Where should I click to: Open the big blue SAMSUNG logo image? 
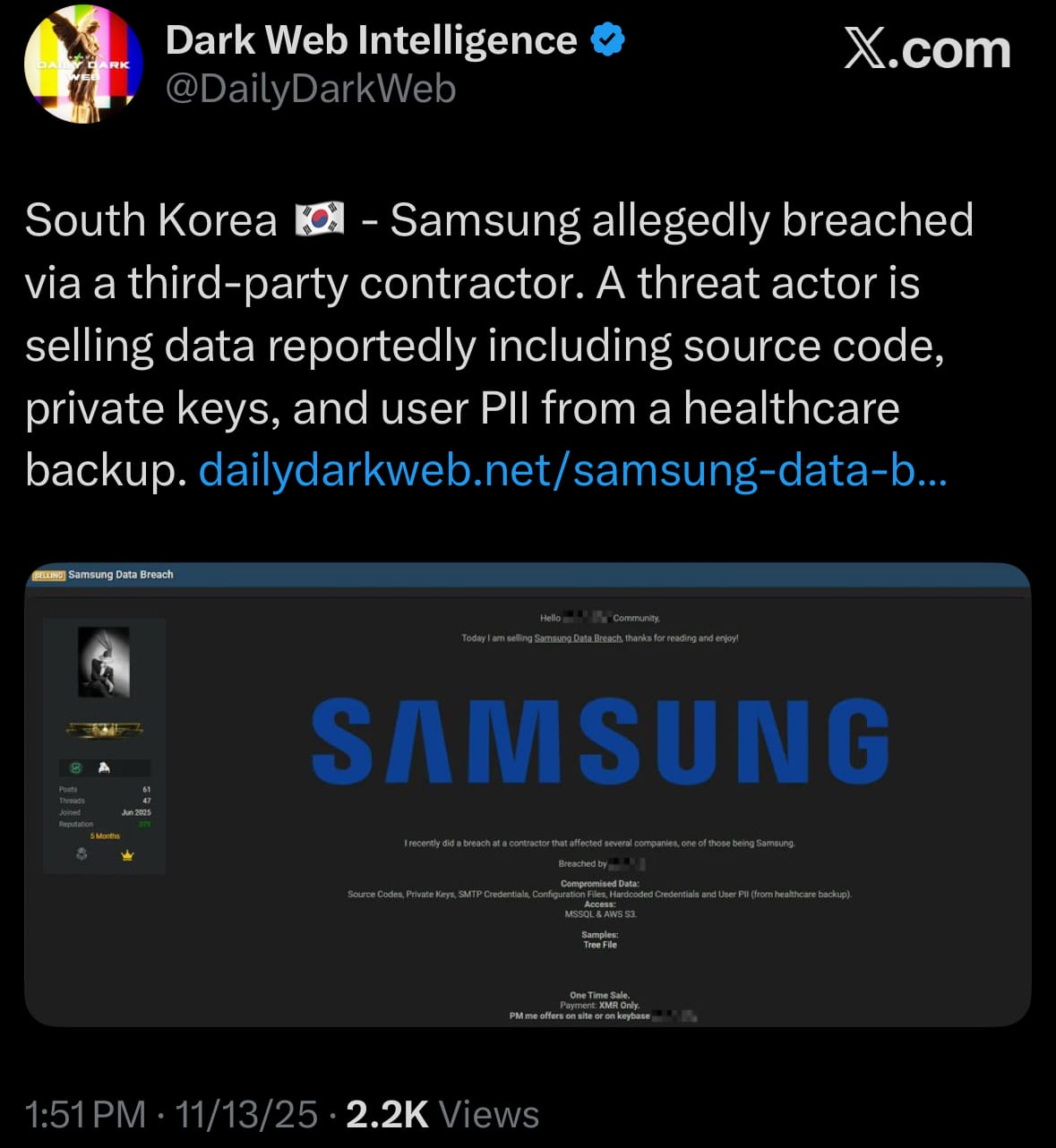tap(600, 741)
